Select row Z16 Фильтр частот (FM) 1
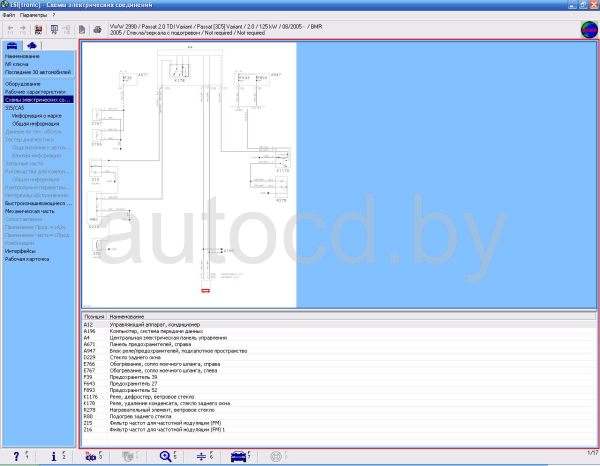Screen dimensions: 600x466 [339, 430]
